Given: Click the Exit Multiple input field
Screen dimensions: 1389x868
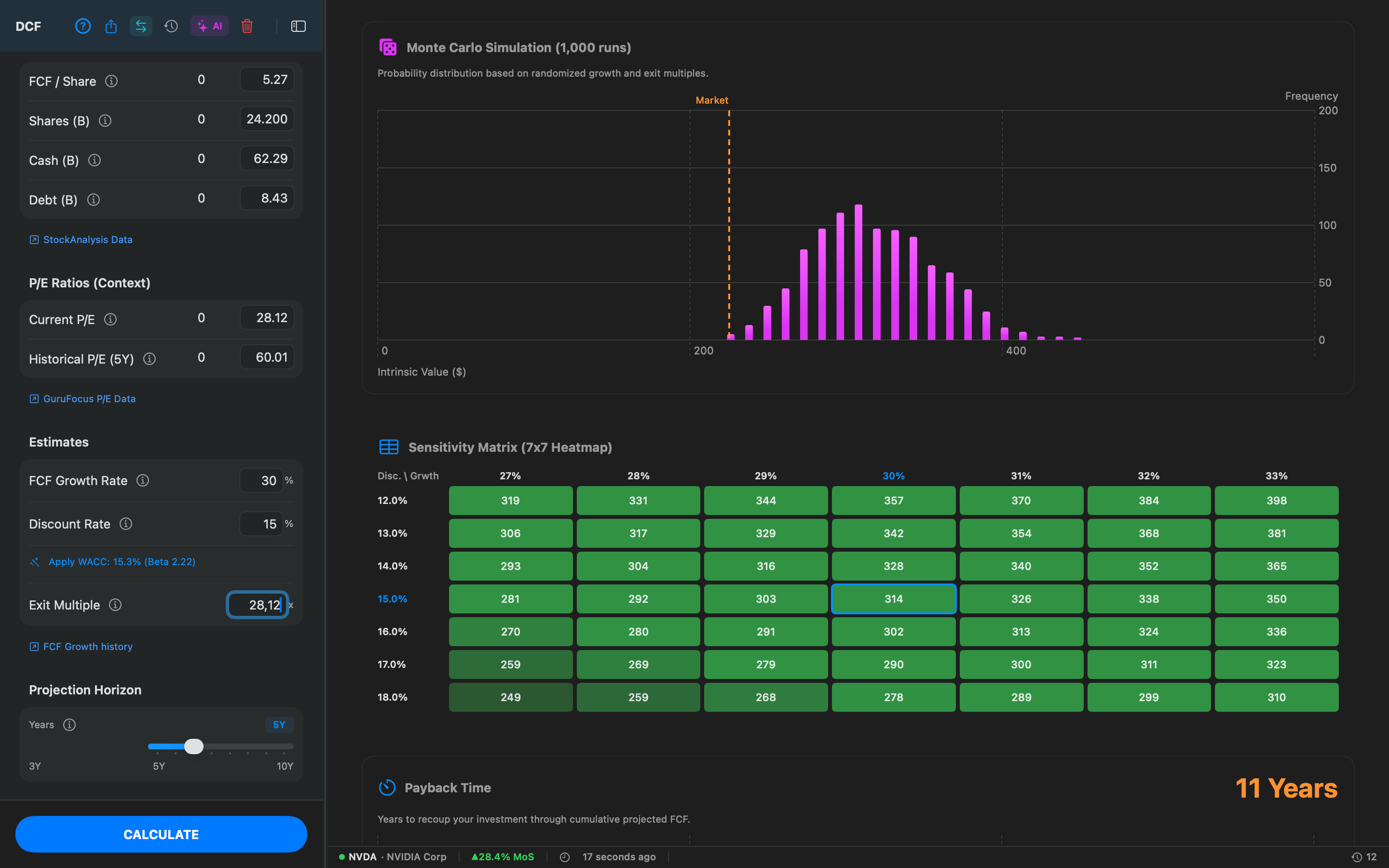Looking at the screenshot, I should pyautogui.click(x=257, y=605).
